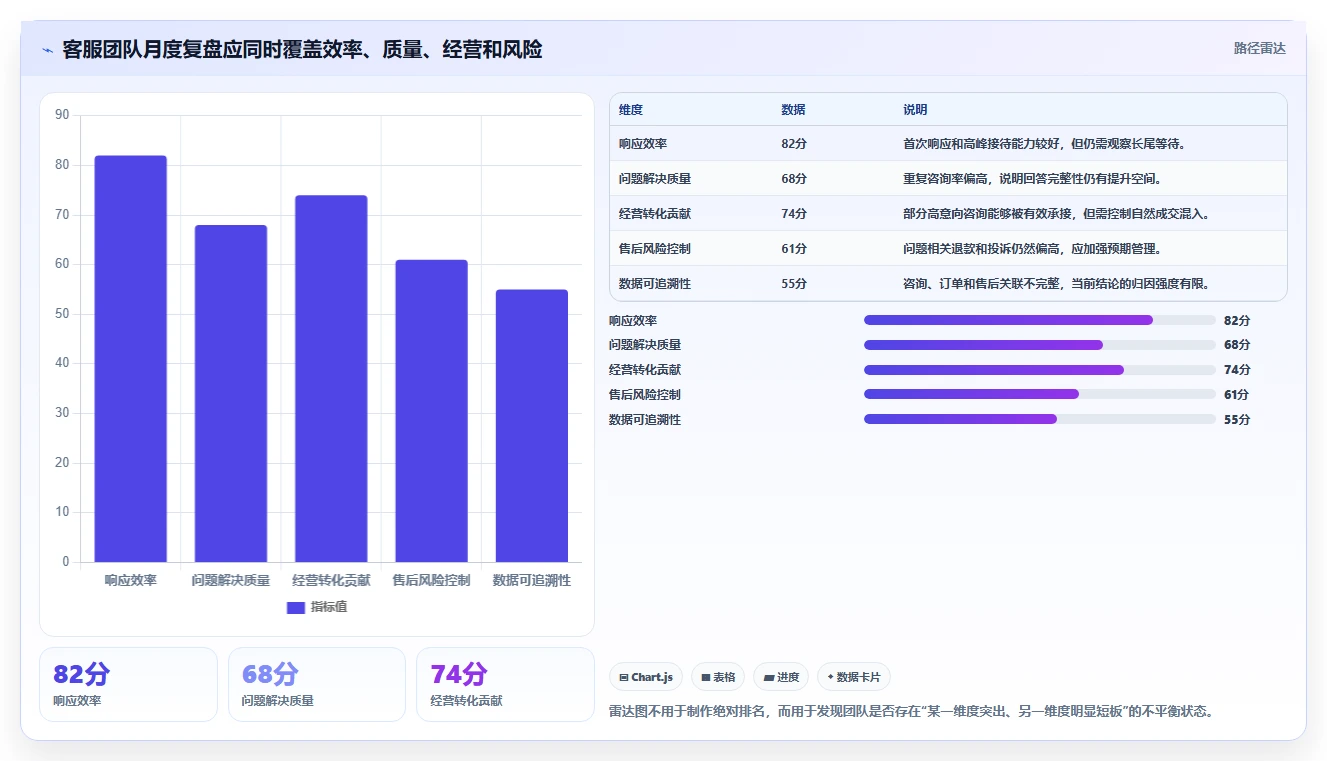
Task: Click the 响应效率 bar in the chart
Action: click(x=131, y=359)
